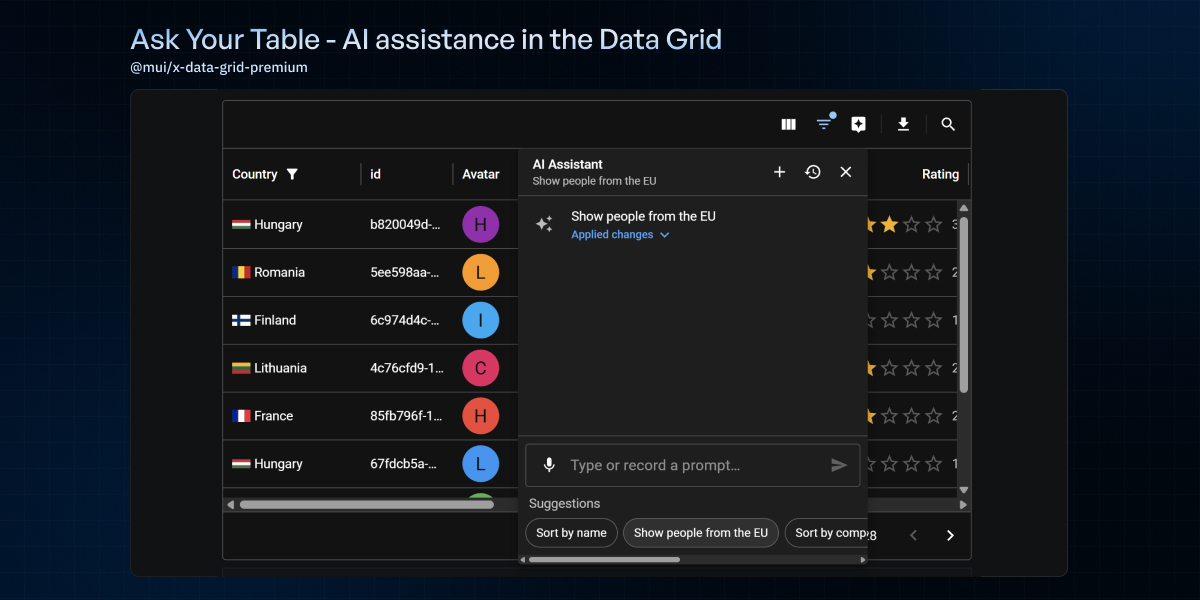The height and width of the screenshot is (600, 1200).
Task: Go to the previous page arrow
Action: point(913,536)
